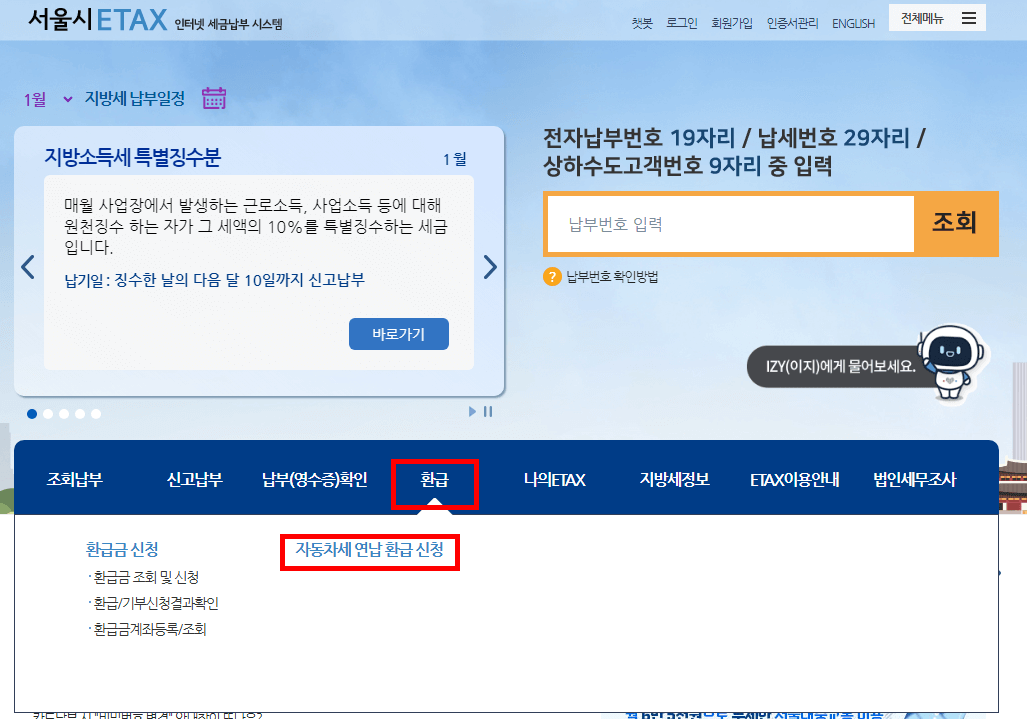Open 자동차세 연납 환급 신청 link

point(370,551)
